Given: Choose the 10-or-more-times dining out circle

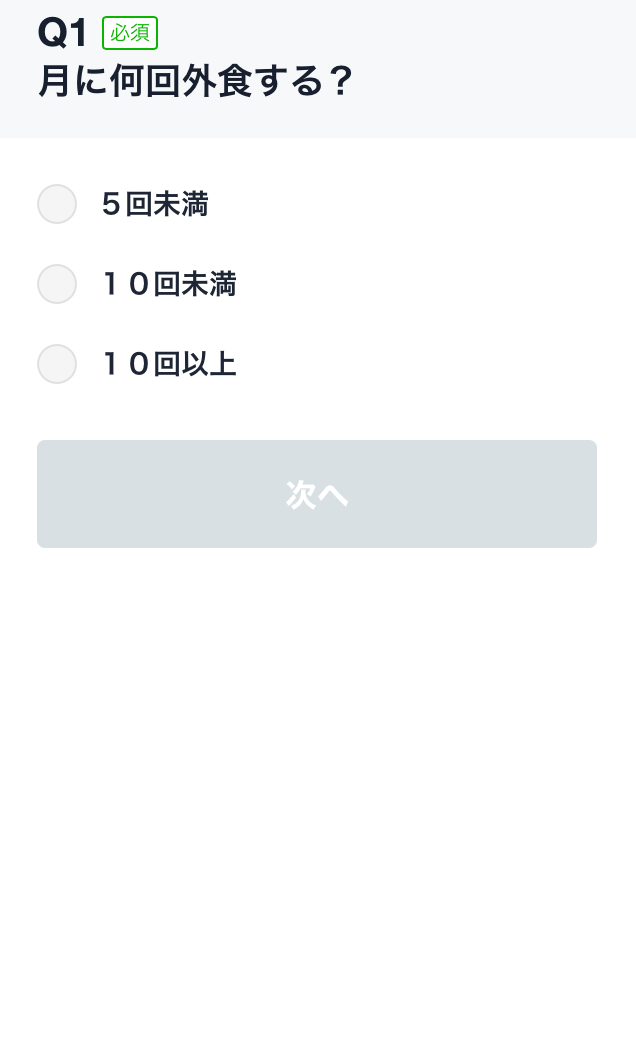Looking at the screenshot, I should click(x=57, y=364).
